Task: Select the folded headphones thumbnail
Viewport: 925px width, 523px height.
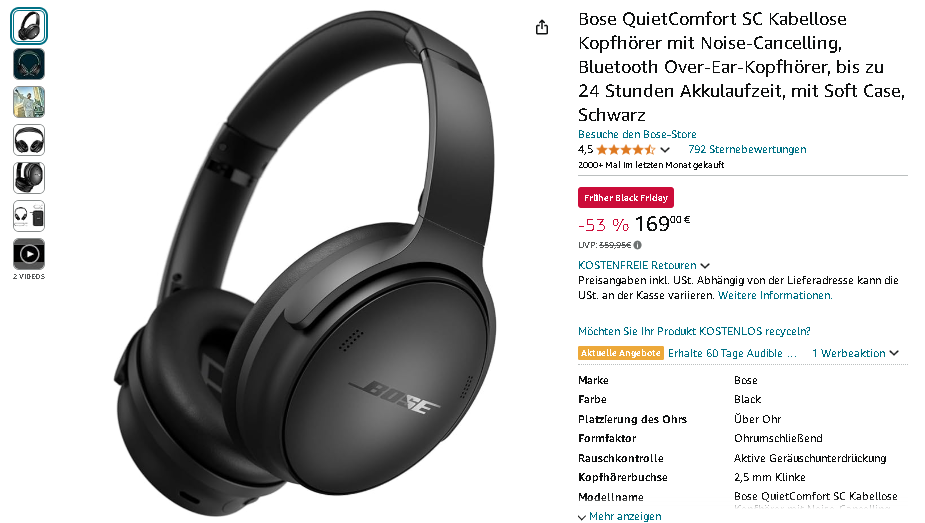Action: 29,178
